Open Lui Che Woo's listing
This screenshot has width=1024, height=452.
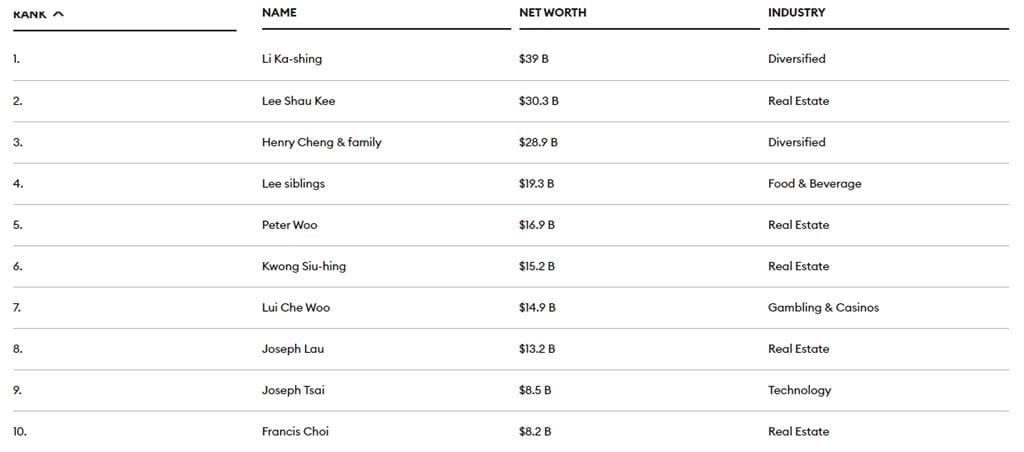point(295,308)
